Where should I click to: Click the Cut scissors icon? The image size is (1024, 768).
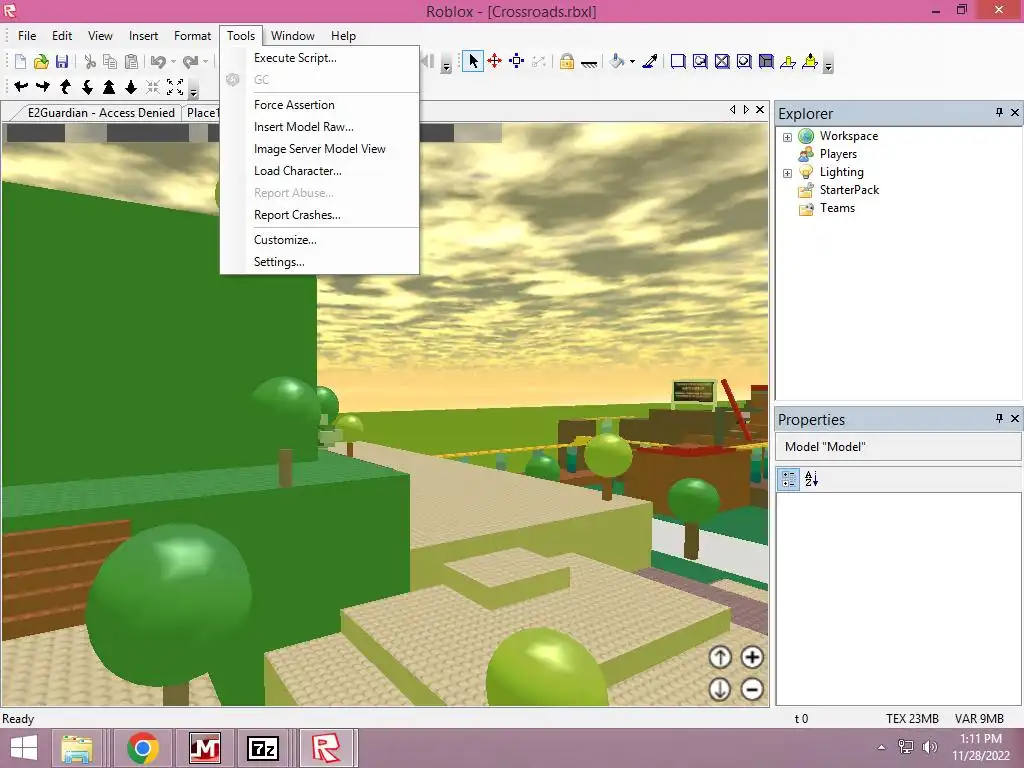click(90, 61)
